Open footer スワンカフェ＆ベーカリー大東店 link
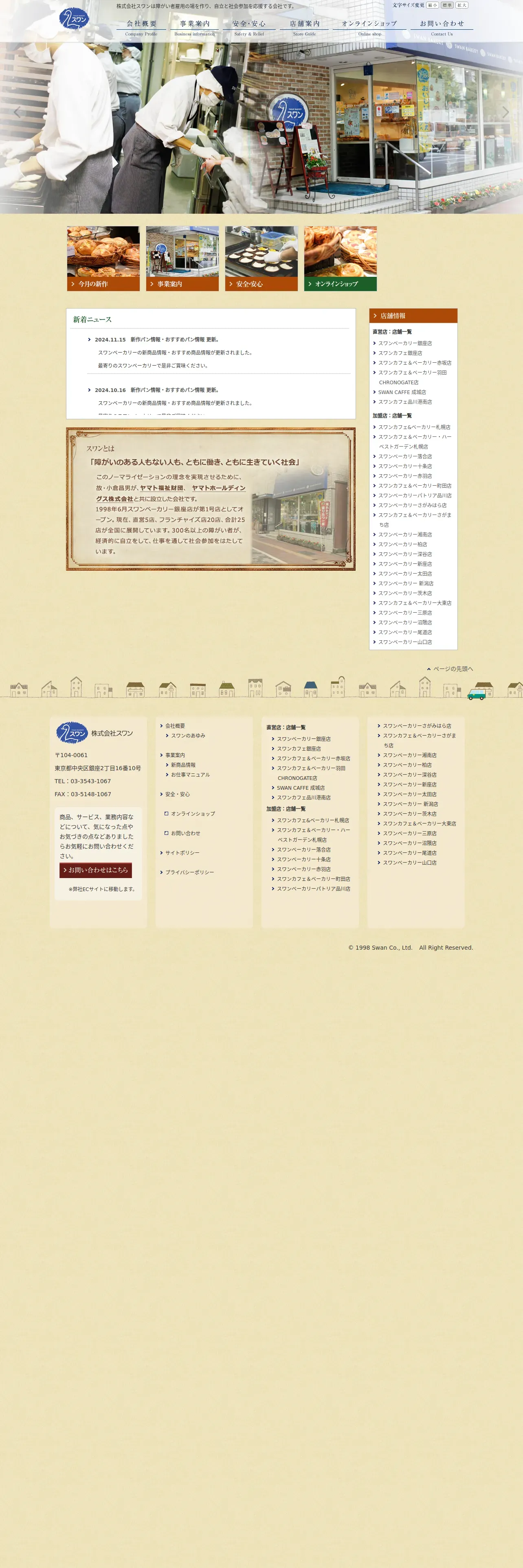The image size is (523, 1568). click(x=420, y=823)
